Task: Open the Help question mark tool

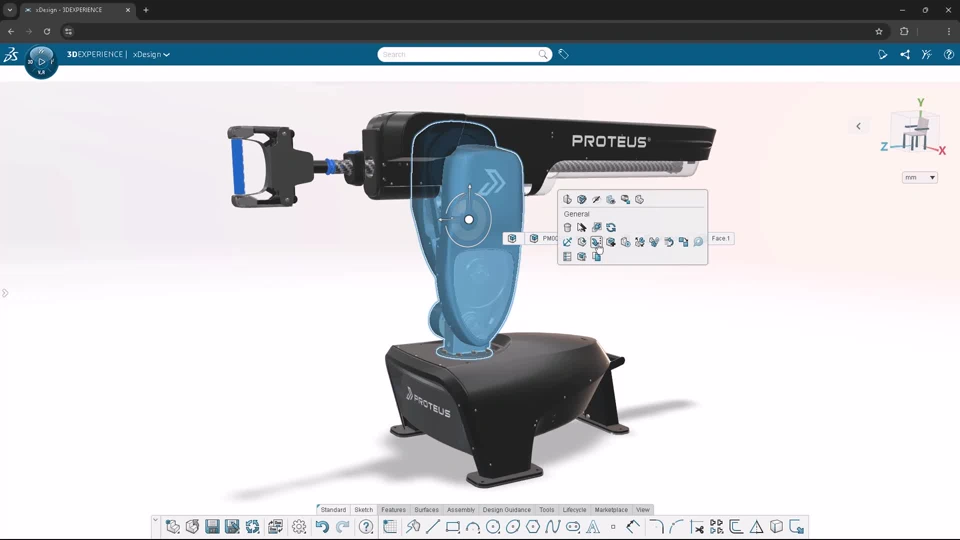Action: click(366, 527)
